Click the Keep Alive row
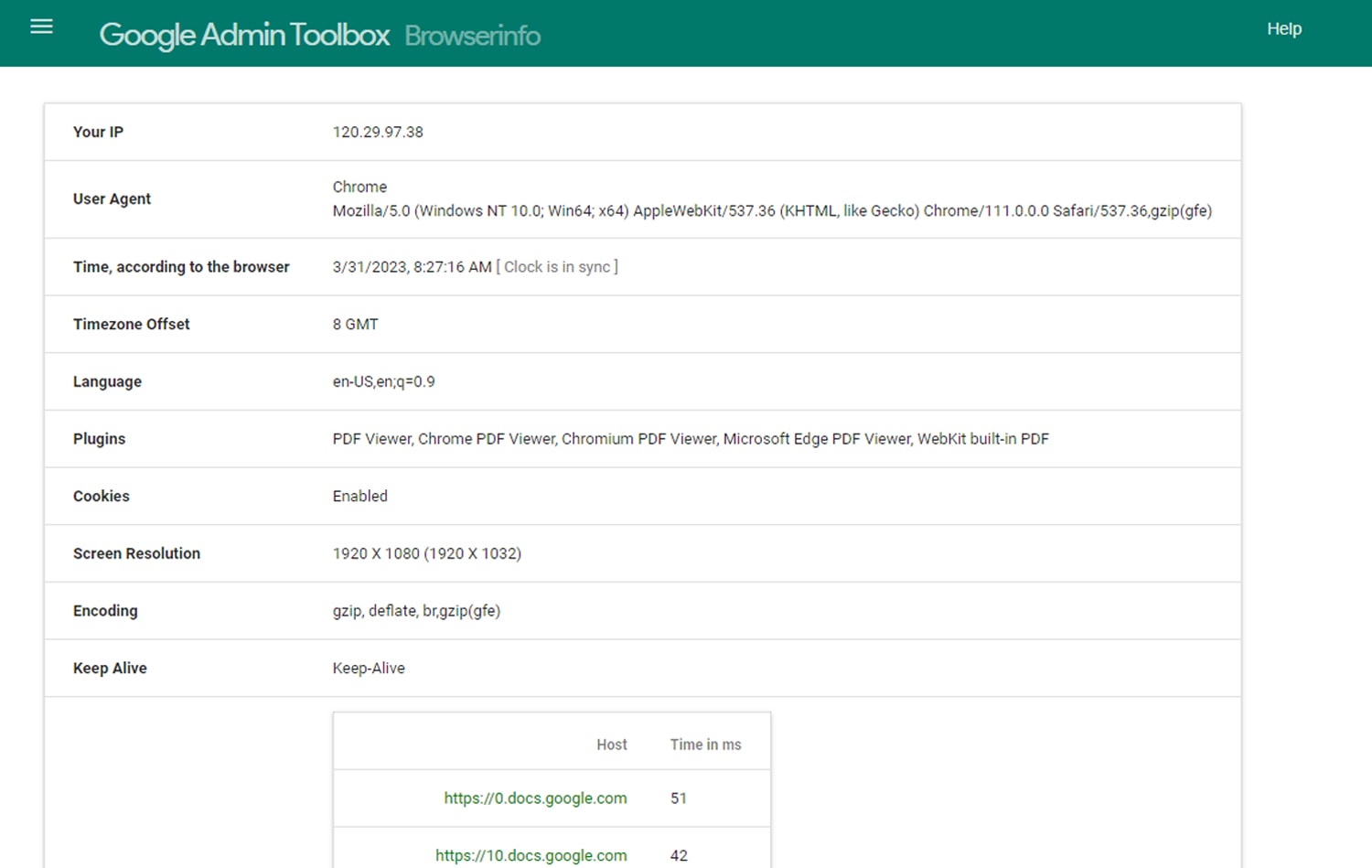The width and height of the screenshot is (1372, 868). point(369,668)
